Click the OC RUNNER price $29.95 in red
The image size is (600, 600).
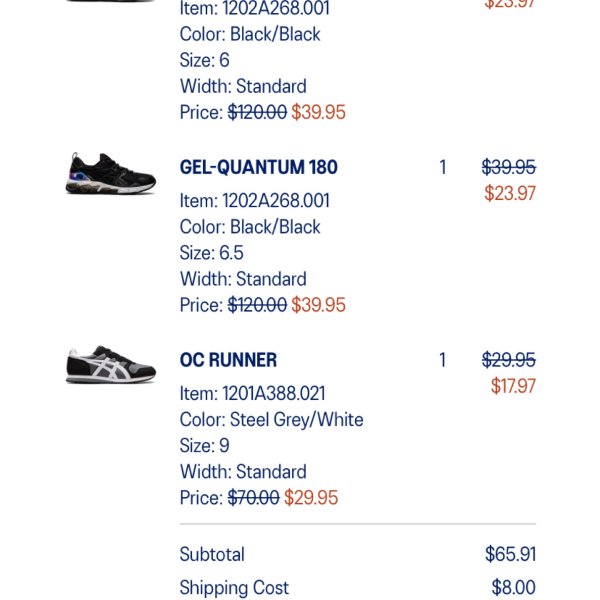(x=311, y=497)
